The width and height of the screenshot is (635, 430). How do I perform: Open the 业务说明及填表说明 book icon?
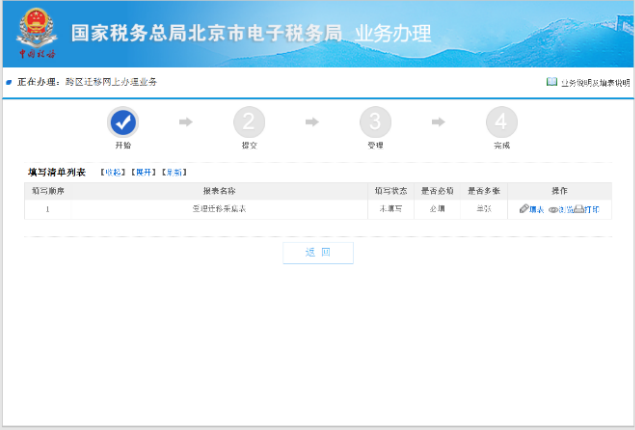point(552,82)
